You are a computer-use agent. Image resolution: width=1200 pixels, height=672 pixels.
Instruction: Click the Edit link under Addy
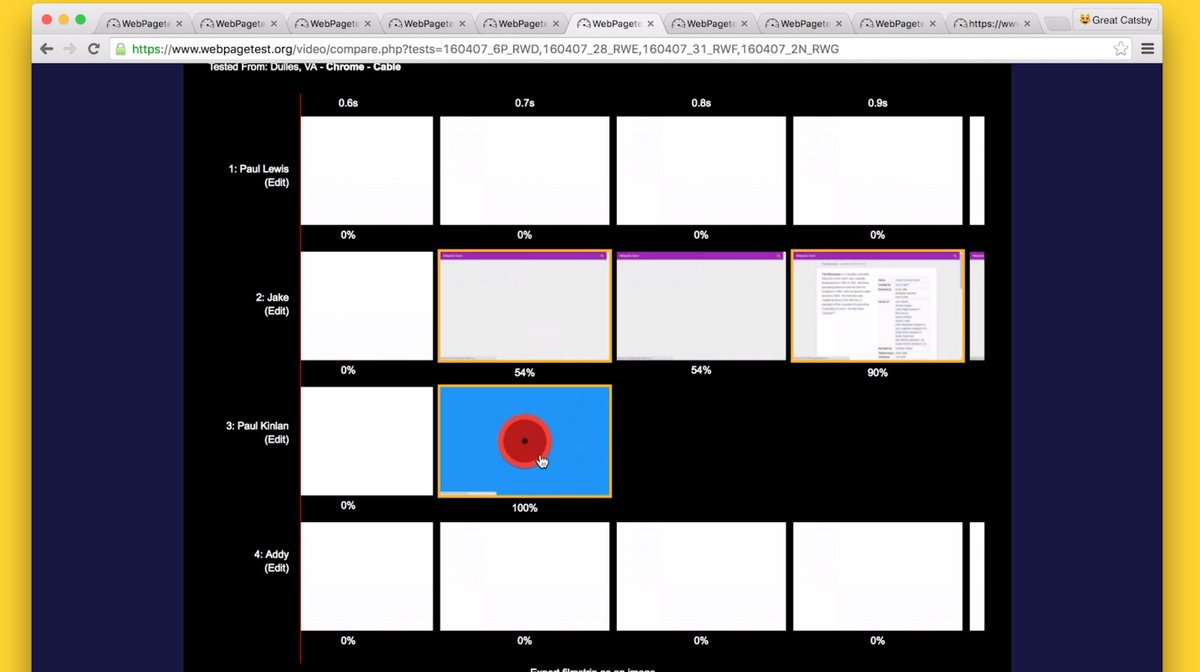pyautogui.click(x=276, y=568)
